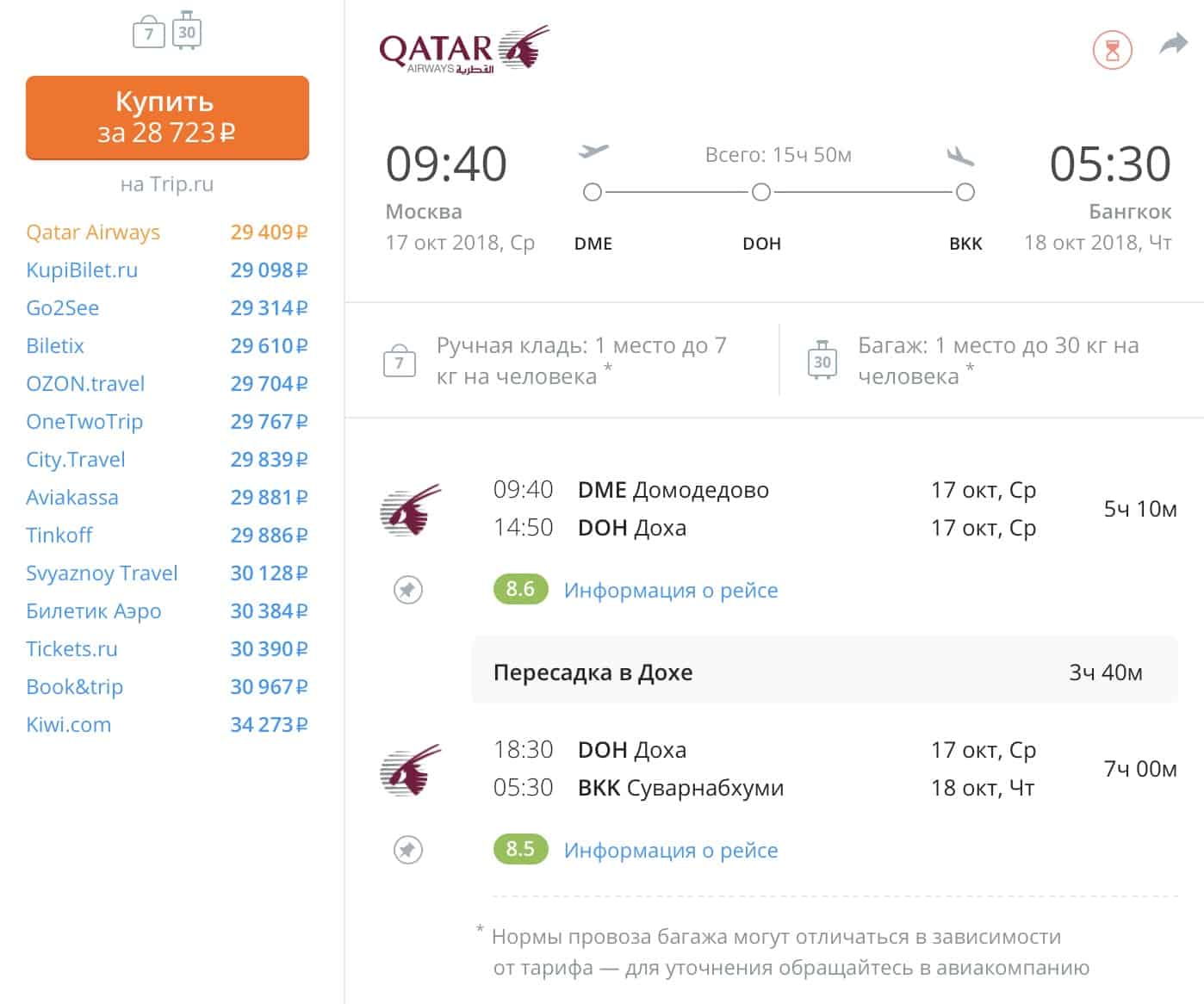Click the hourglass price-tracking icon

(x=1112, y=50)
